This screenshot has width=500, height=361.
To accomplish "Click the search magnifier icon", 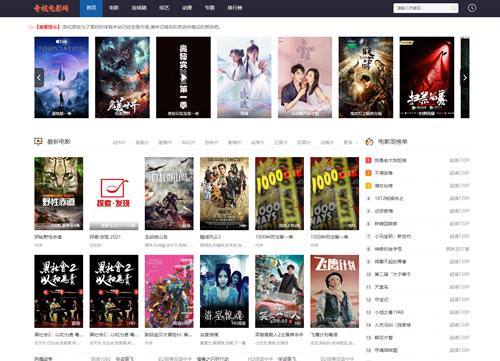I will tap(453, 8).
